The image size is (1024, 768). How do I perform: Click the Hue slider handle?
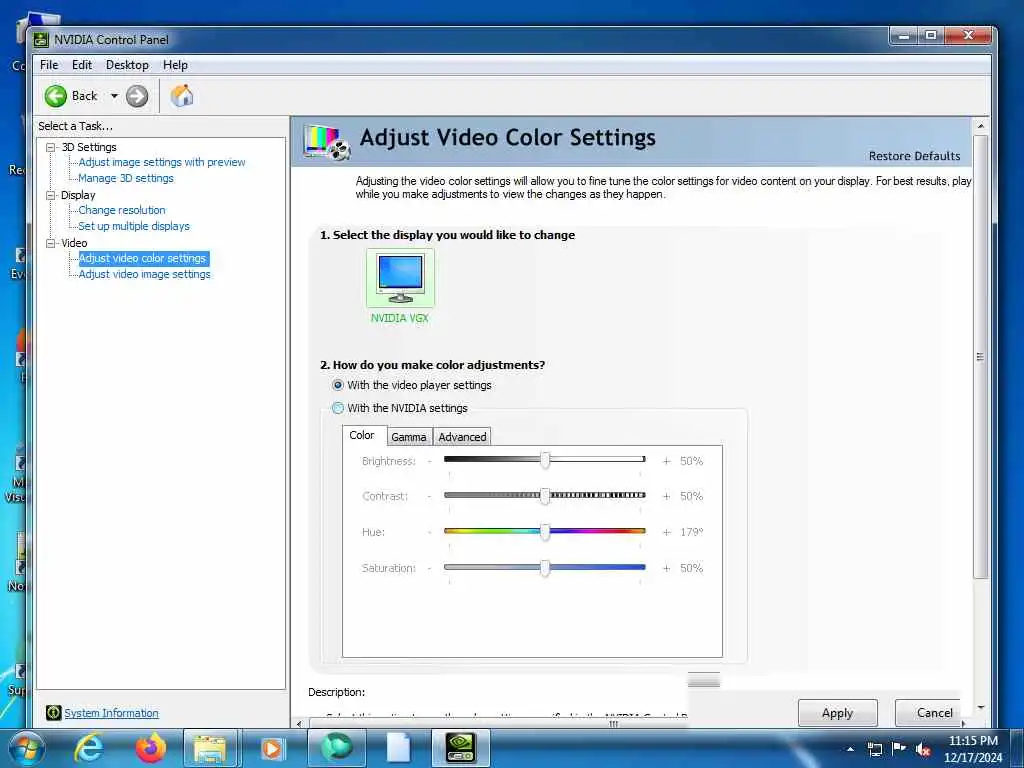[545, 532]
